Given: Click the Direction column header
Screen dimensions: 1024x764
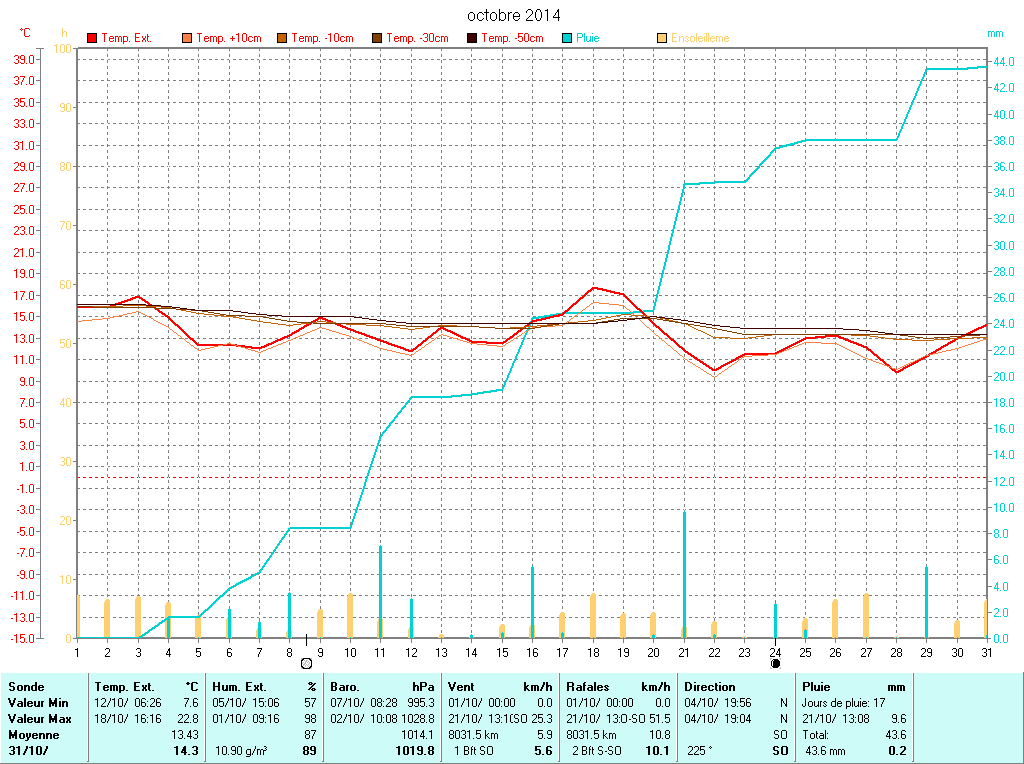Looking at the screenshot, I should coord(710,687).
